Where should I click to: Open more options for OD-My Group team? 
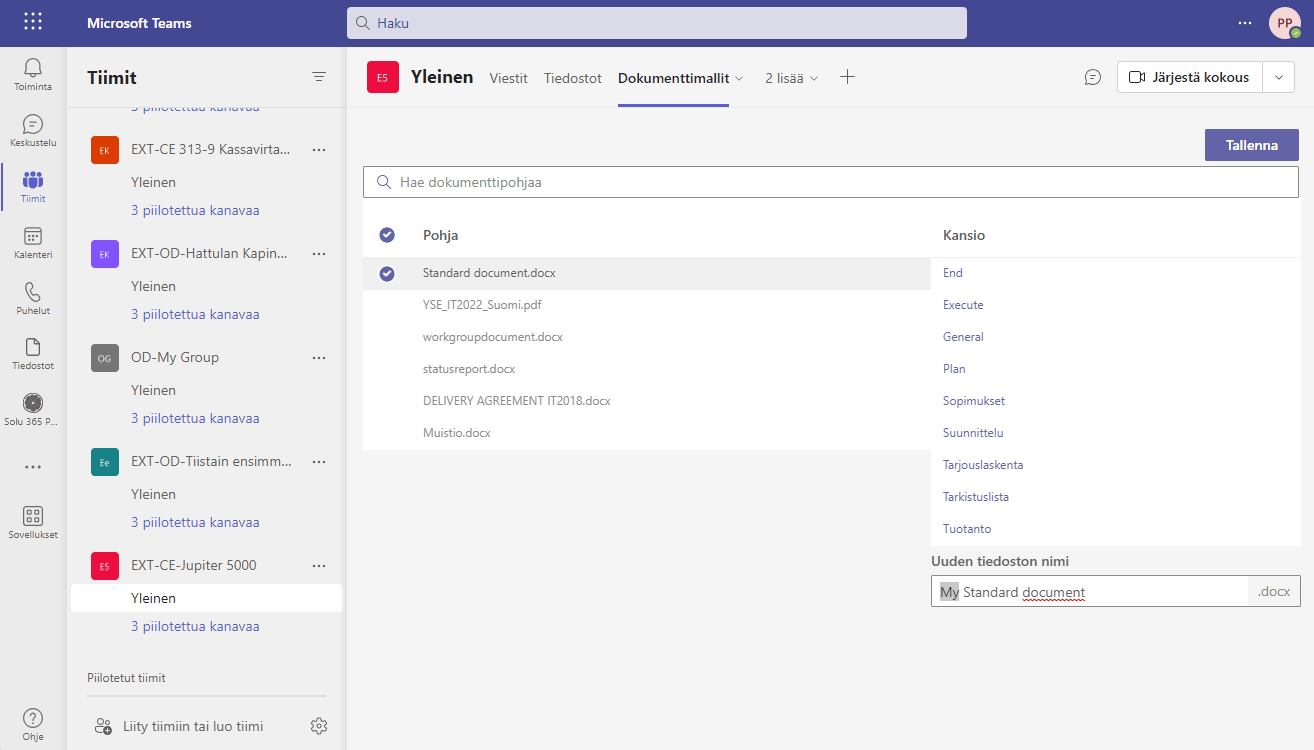click(x=319, y=357)
